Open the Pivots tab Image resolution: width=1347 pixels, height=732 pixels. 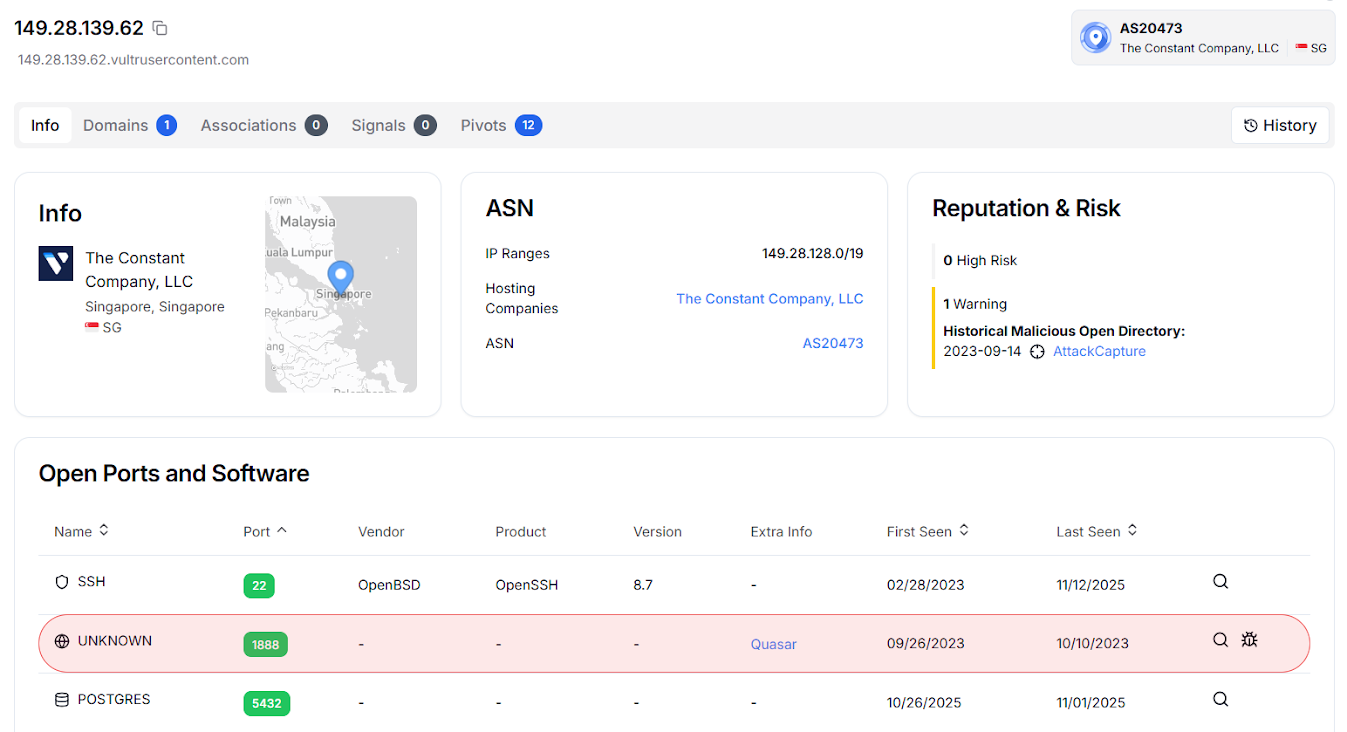pos(500,125)
